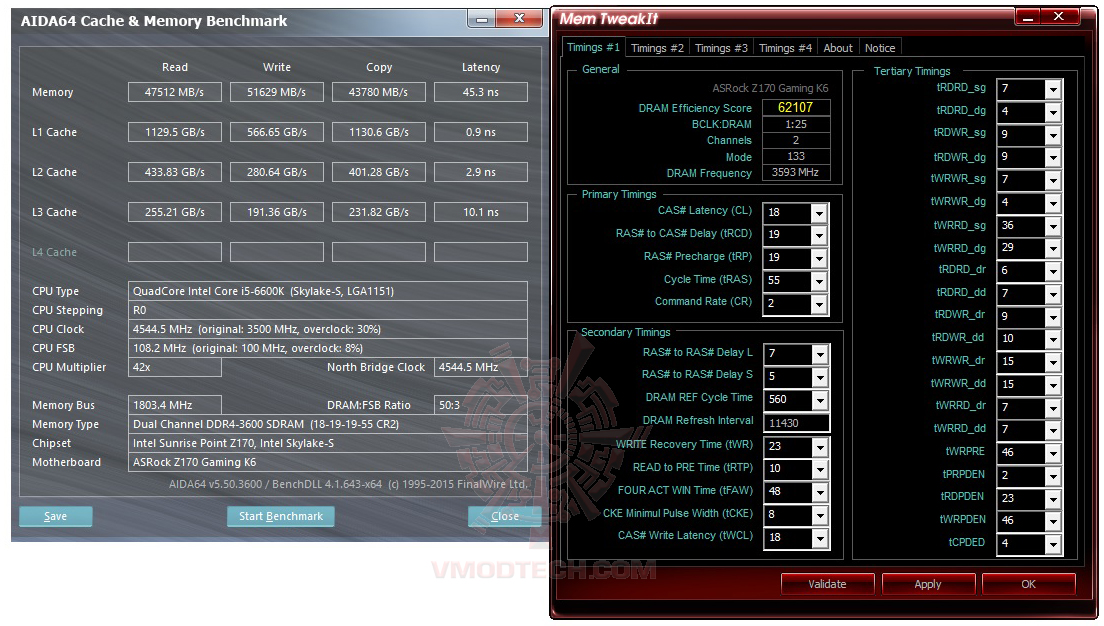
Task: Open RAS# to CAS# Delay (tRCD) dropdown
Action: pyautogui.click(x=819, y=235)
